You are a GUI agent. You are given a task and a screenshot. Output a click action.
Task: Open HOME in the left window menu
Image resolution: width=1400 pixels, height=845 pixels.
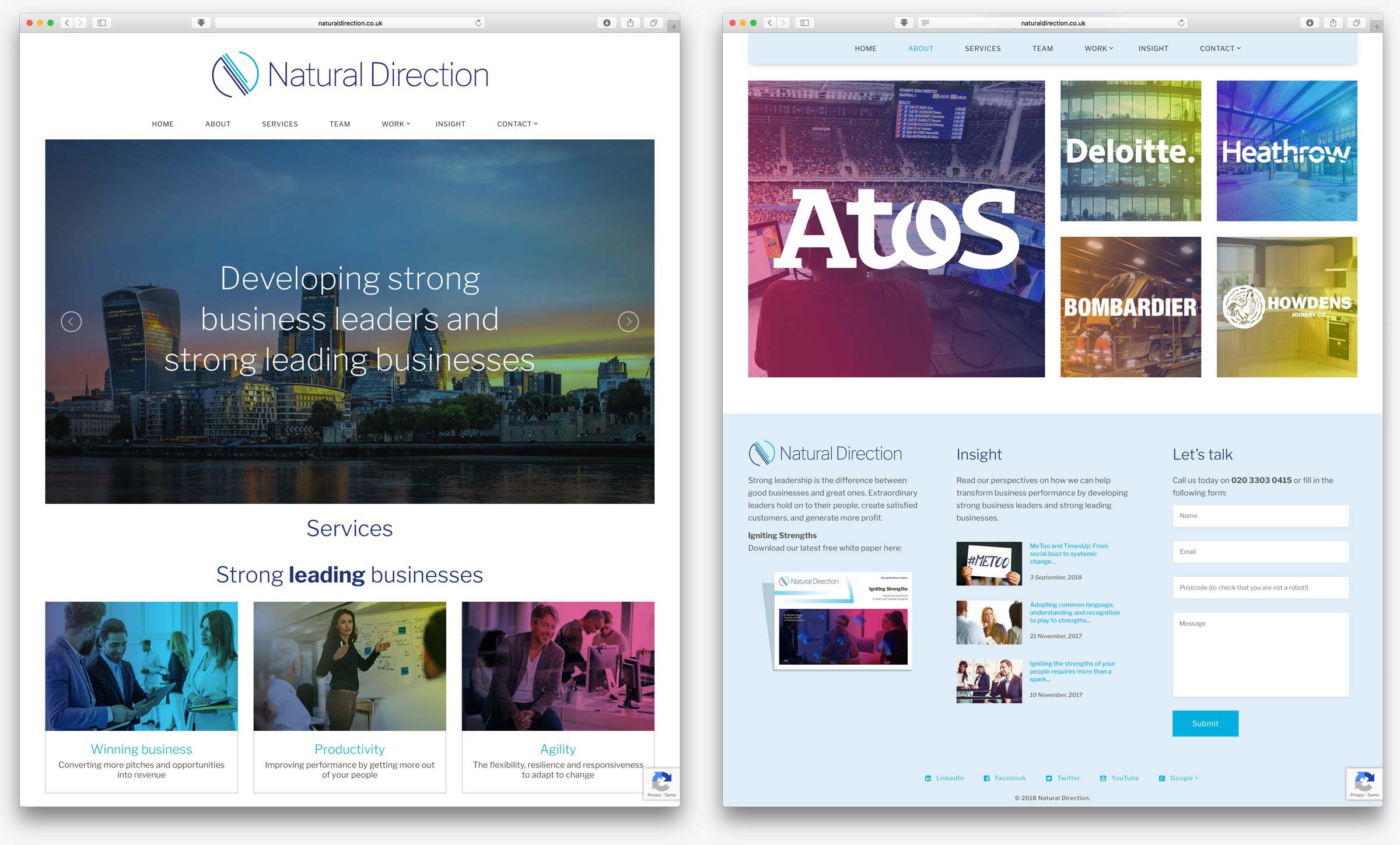click(x=163, y=124)
